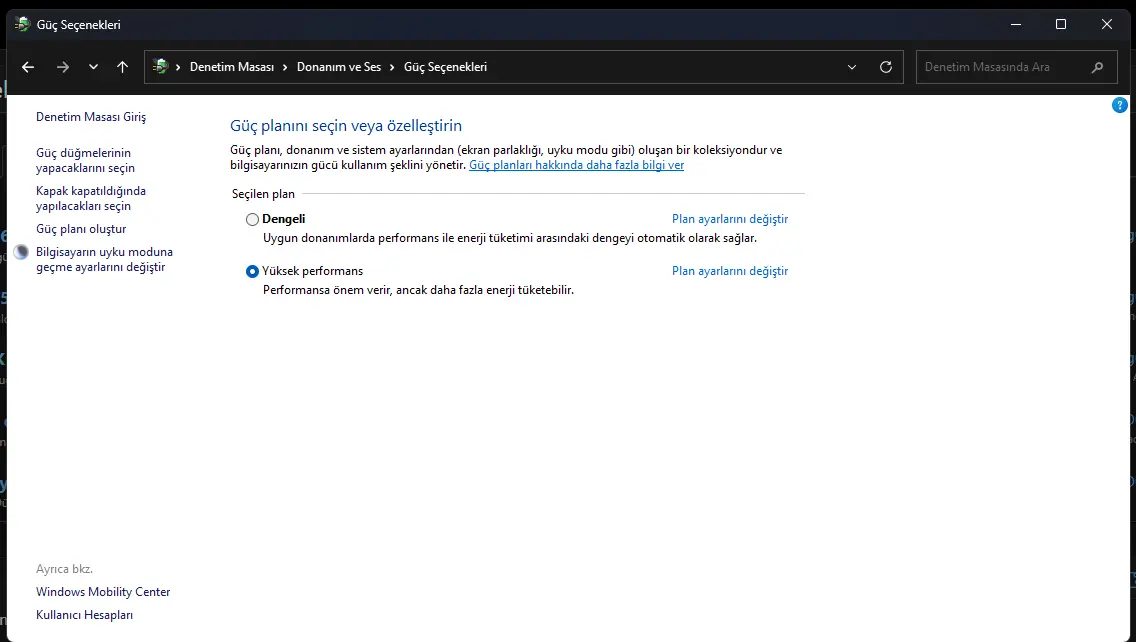Click the Seçilen plan group label
Image resolution: width=1136 pixels, height=642 pixels.
(x=263, y=194)
